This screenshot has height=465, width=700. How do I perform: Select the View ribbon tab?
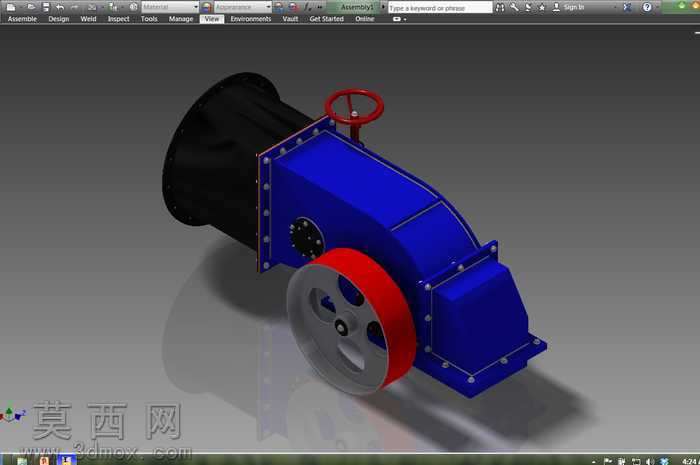(x=212, y=19)
